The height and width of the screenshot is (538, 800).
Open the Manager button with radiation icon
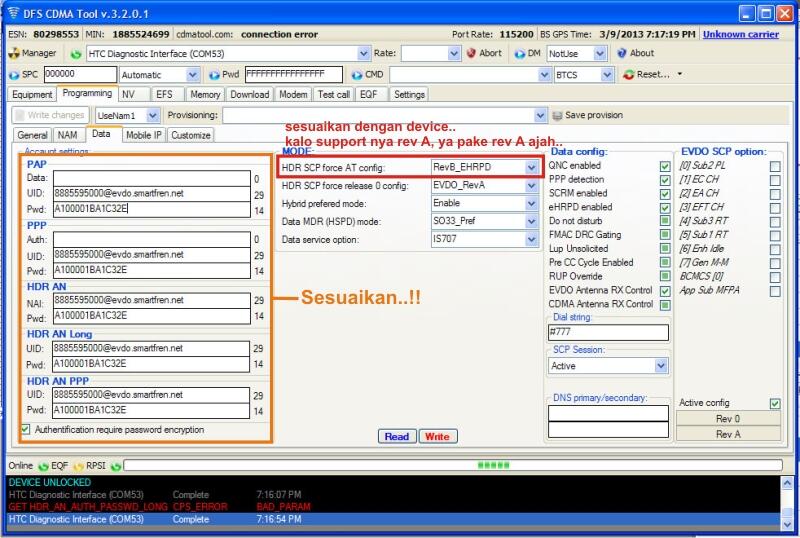pos(32,53)
